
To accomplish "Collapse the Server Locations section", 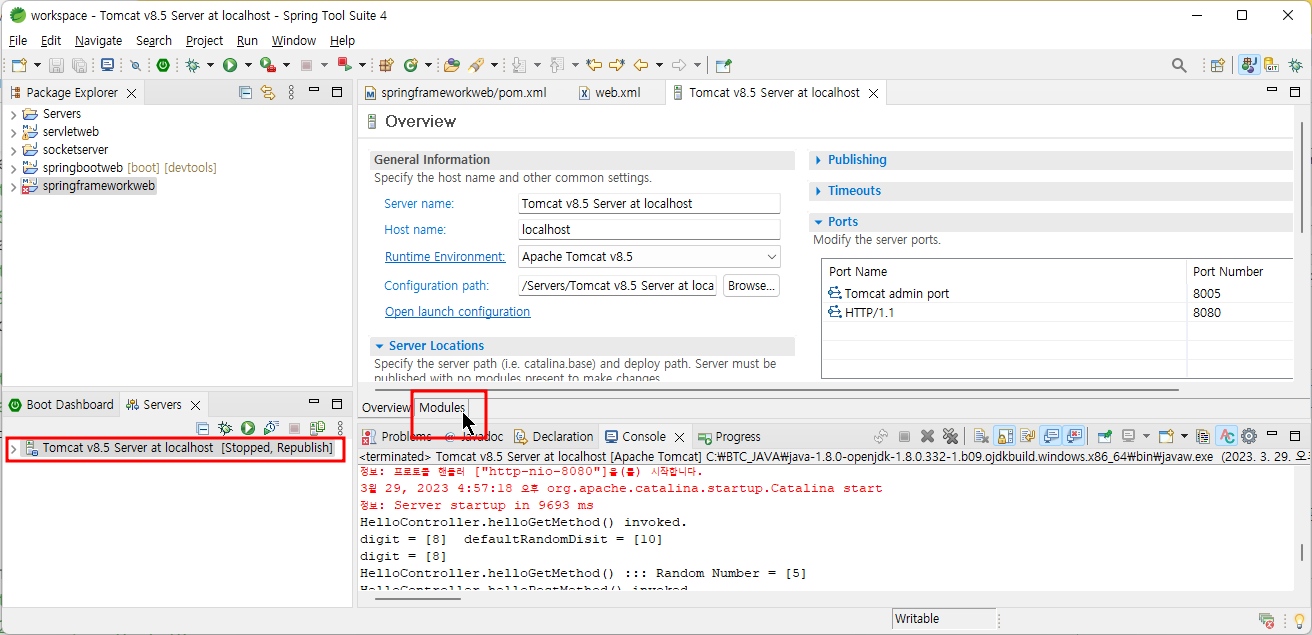I will tap(380, 346).
